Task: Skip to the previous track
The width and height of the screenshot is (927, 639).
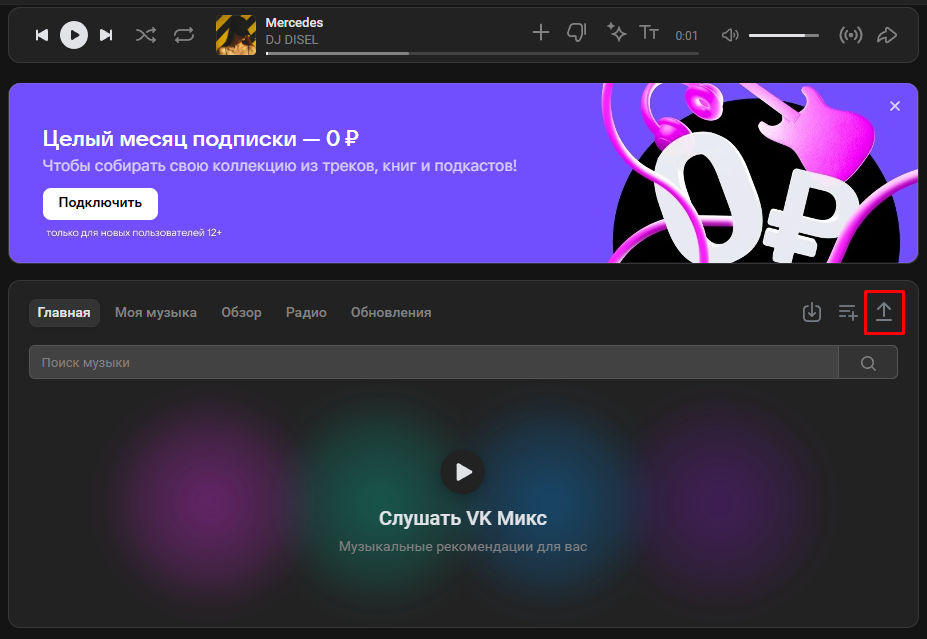Action: pyautogui.click(x=42, y=35)
